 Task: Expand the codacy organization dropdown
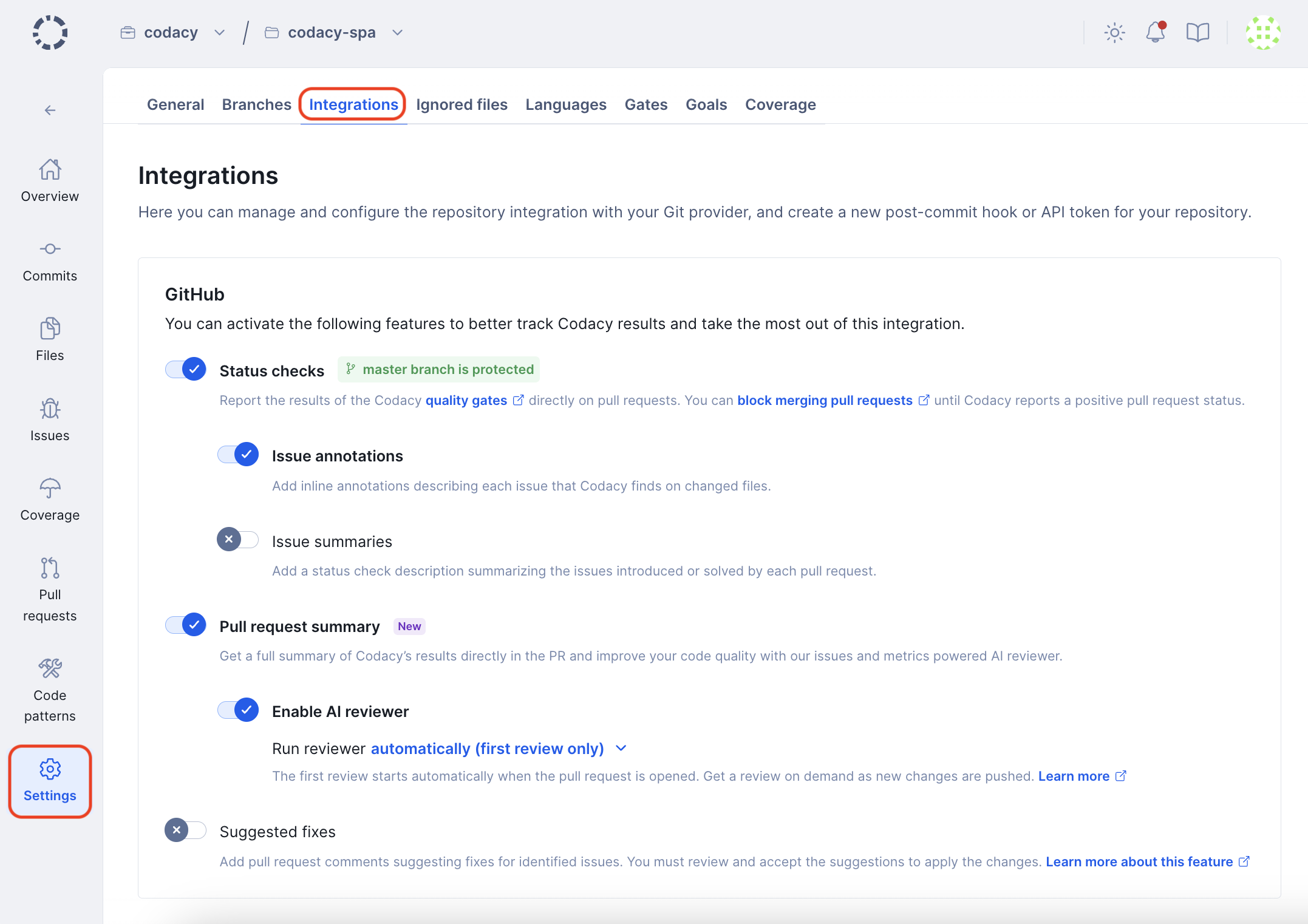pyautogui.click(x=219, y=32)
